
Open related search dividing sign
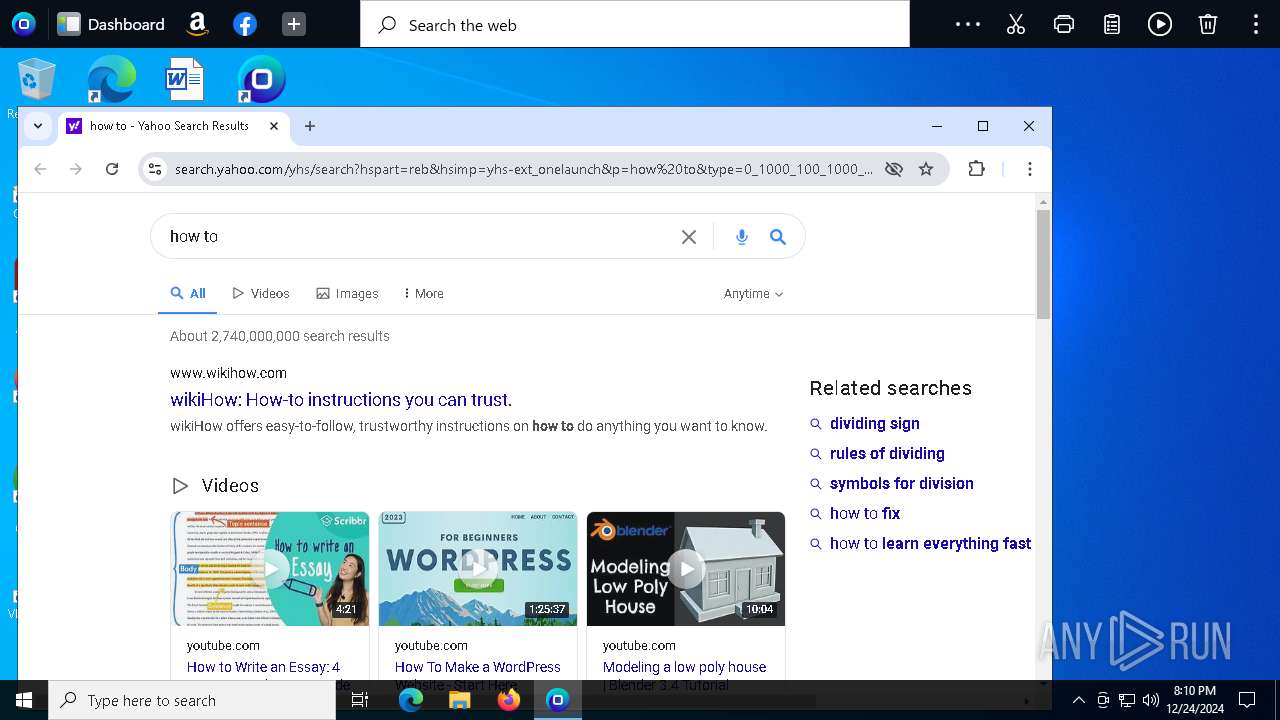875,424
